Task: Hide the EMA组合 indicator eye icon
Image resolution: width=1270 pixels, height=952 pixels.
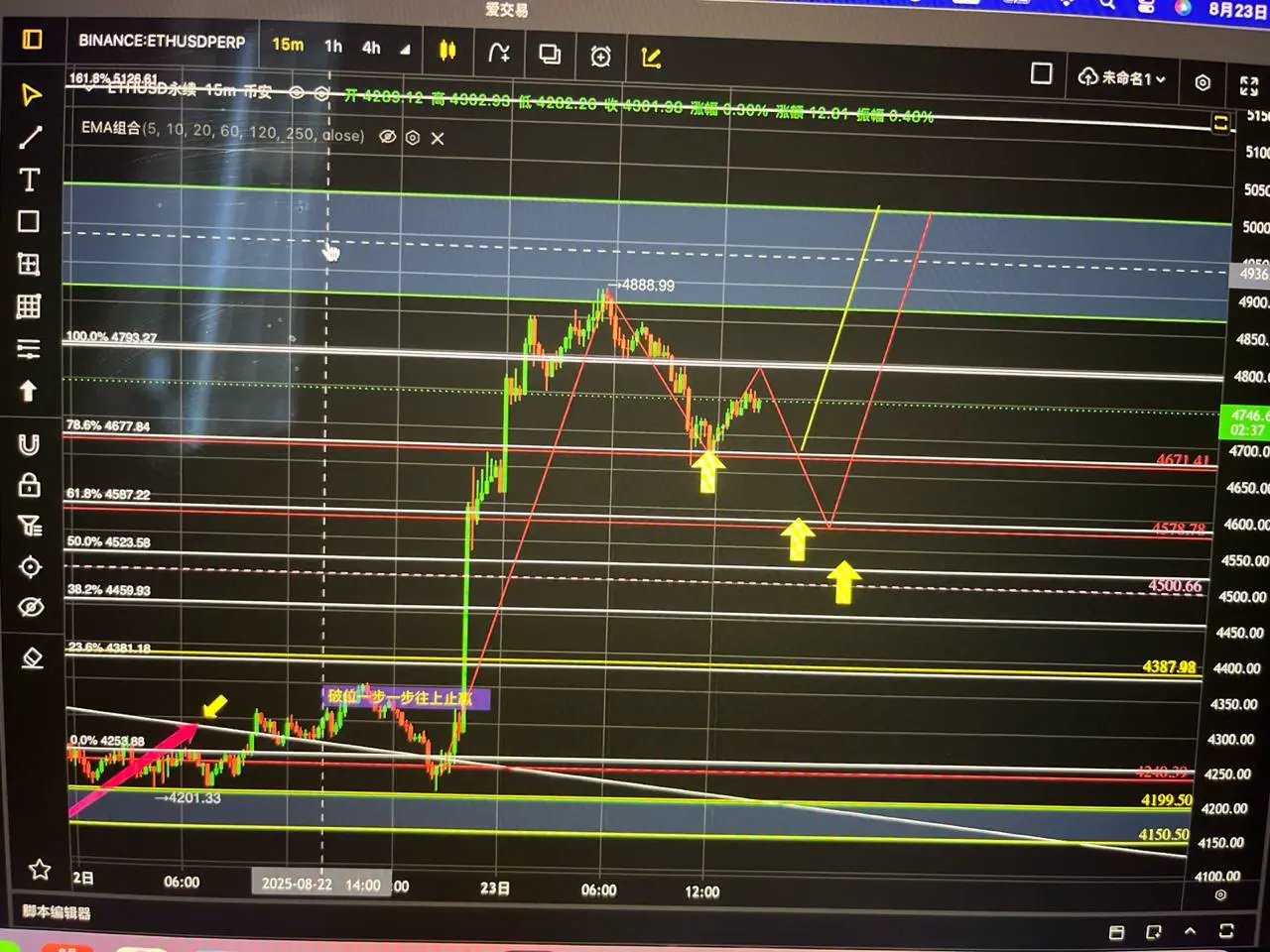Action: pyautogui.click(x=388, y=137)
